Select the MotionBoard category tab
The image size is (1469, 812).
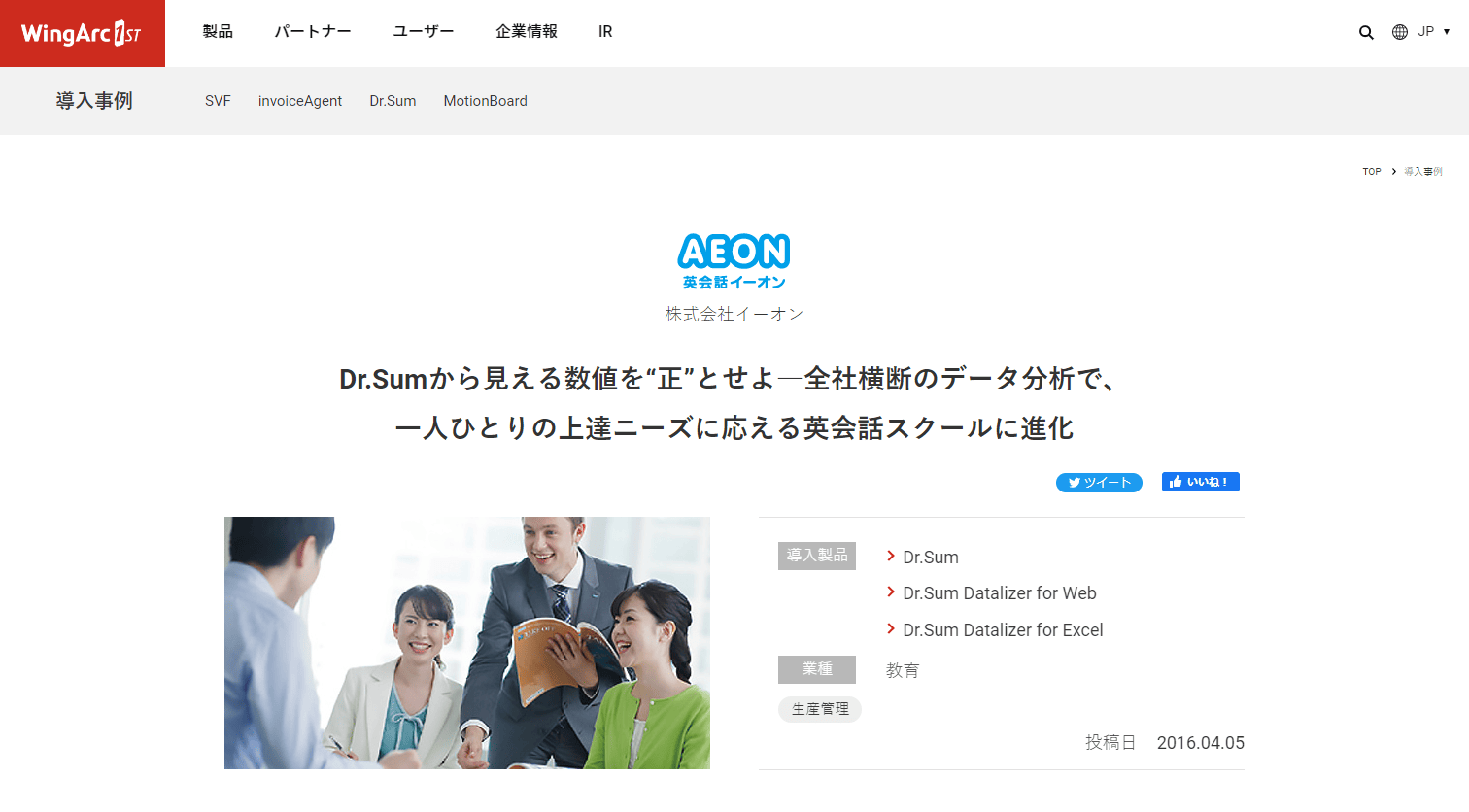tap(486, 101)
